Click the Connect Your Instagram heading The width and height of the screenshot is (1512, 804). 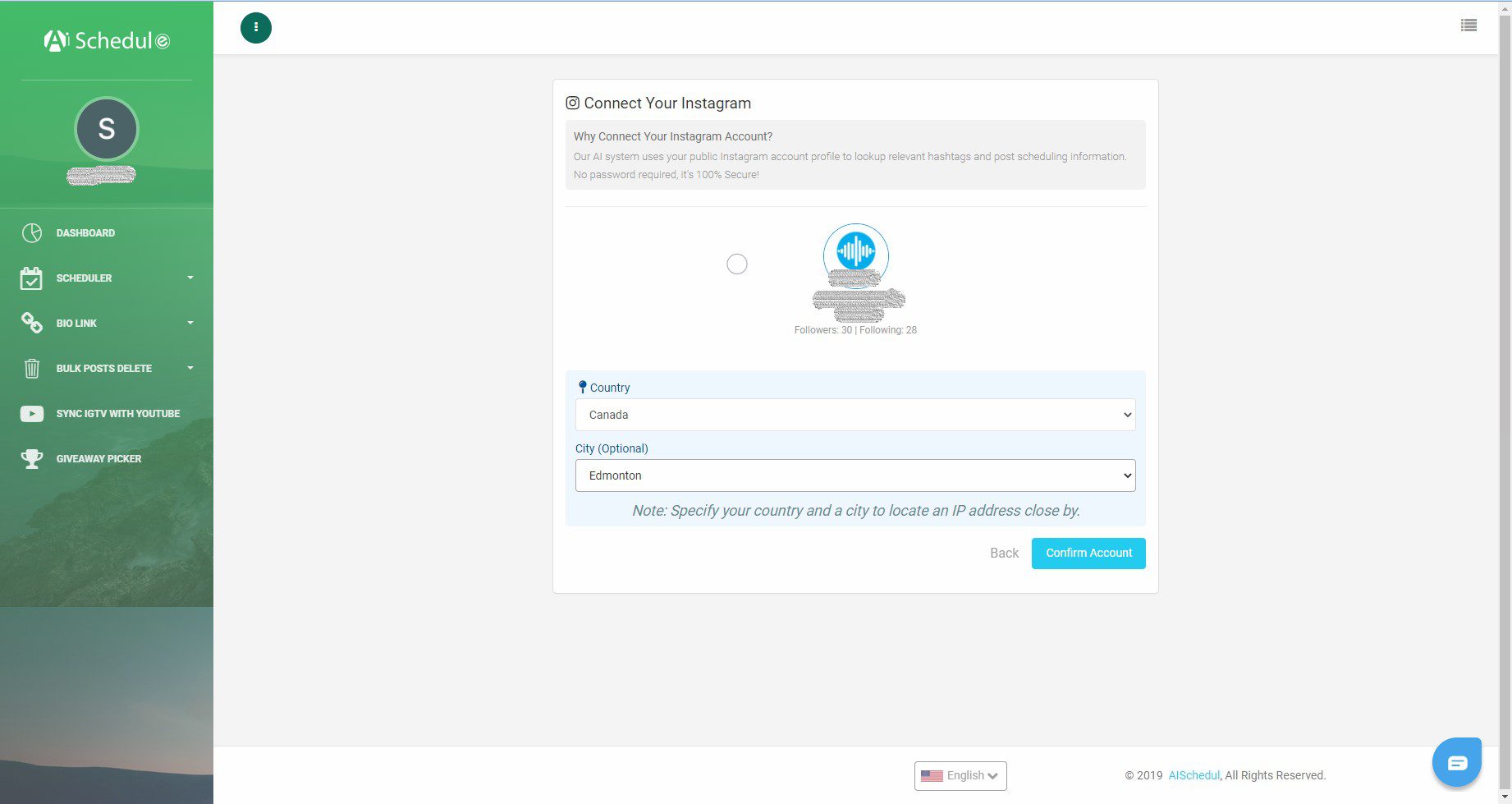667,103
